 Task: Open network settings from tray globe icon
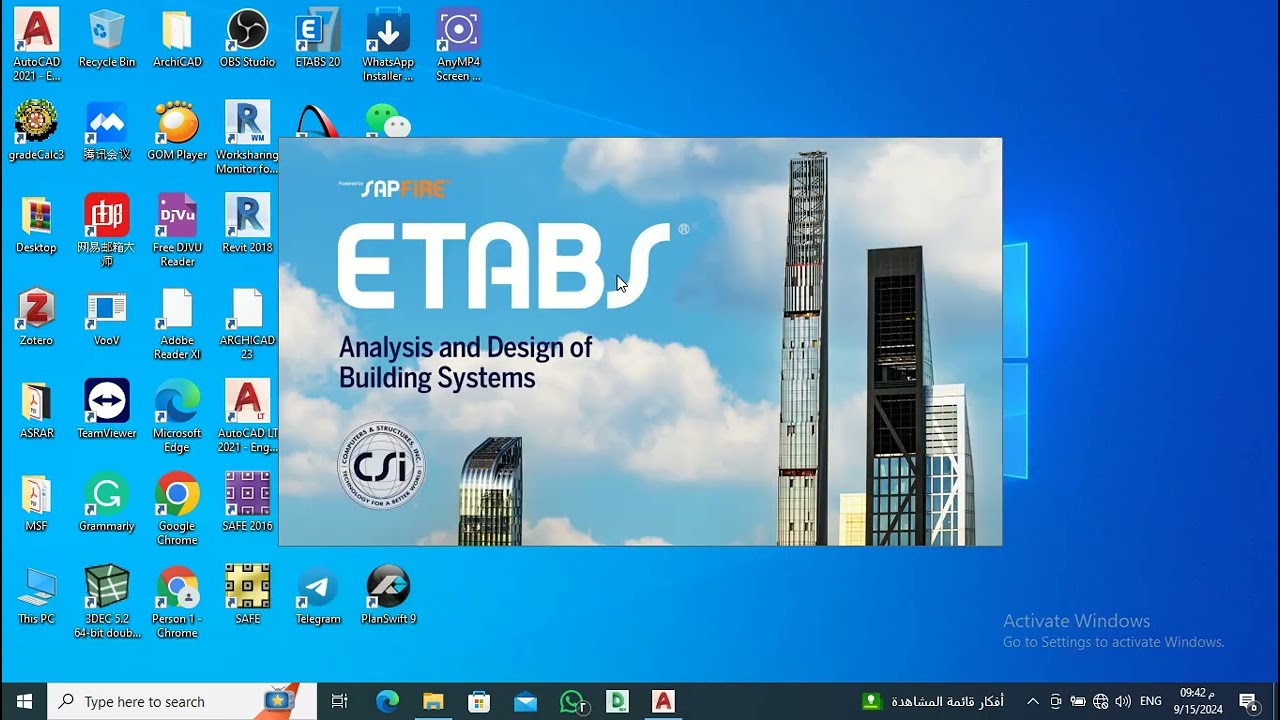(1101, 702)
